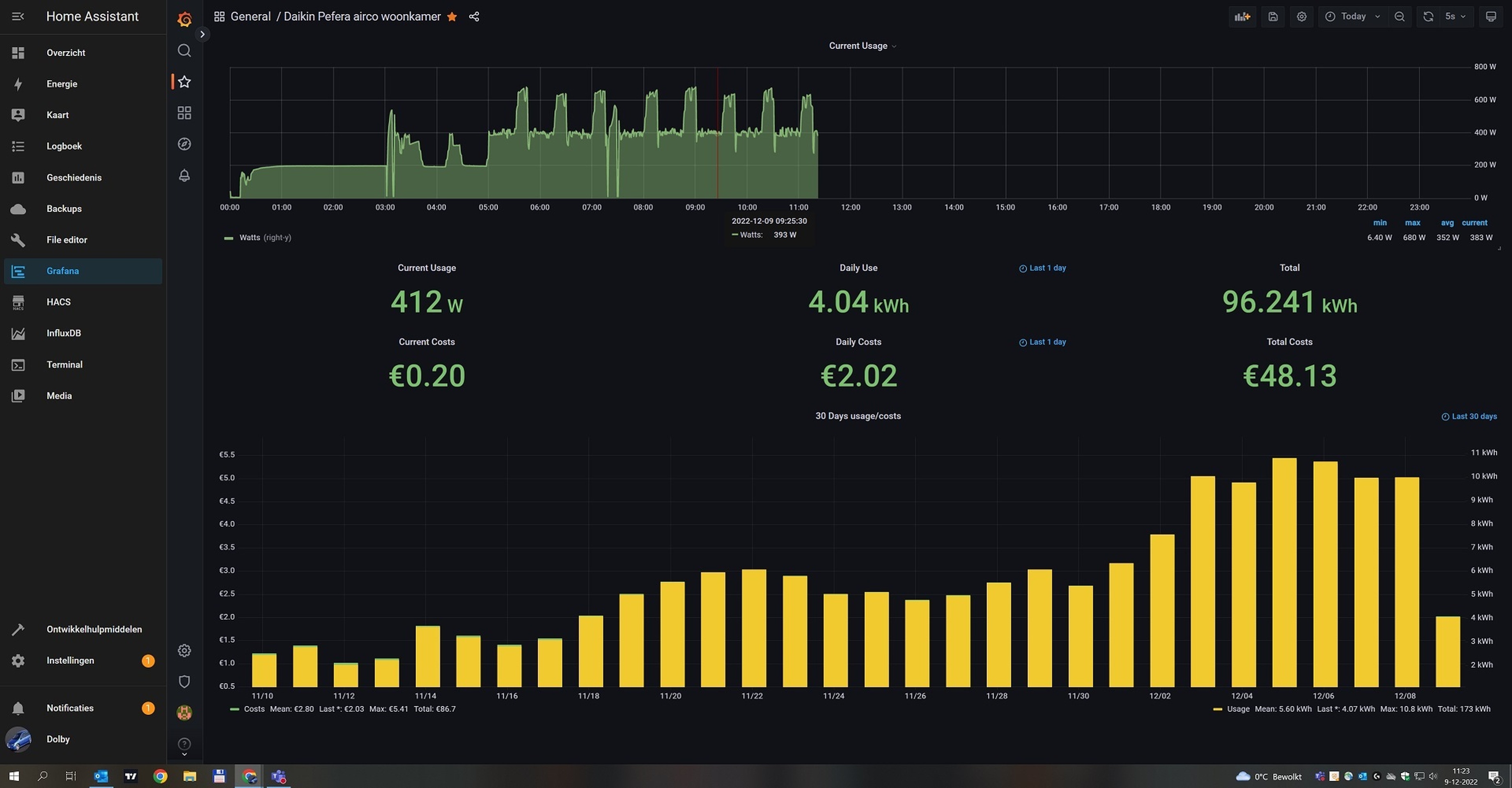Save dashboard using the floppy disk icon
This screenshot has height=788, width=1512.
[1273, 16]
